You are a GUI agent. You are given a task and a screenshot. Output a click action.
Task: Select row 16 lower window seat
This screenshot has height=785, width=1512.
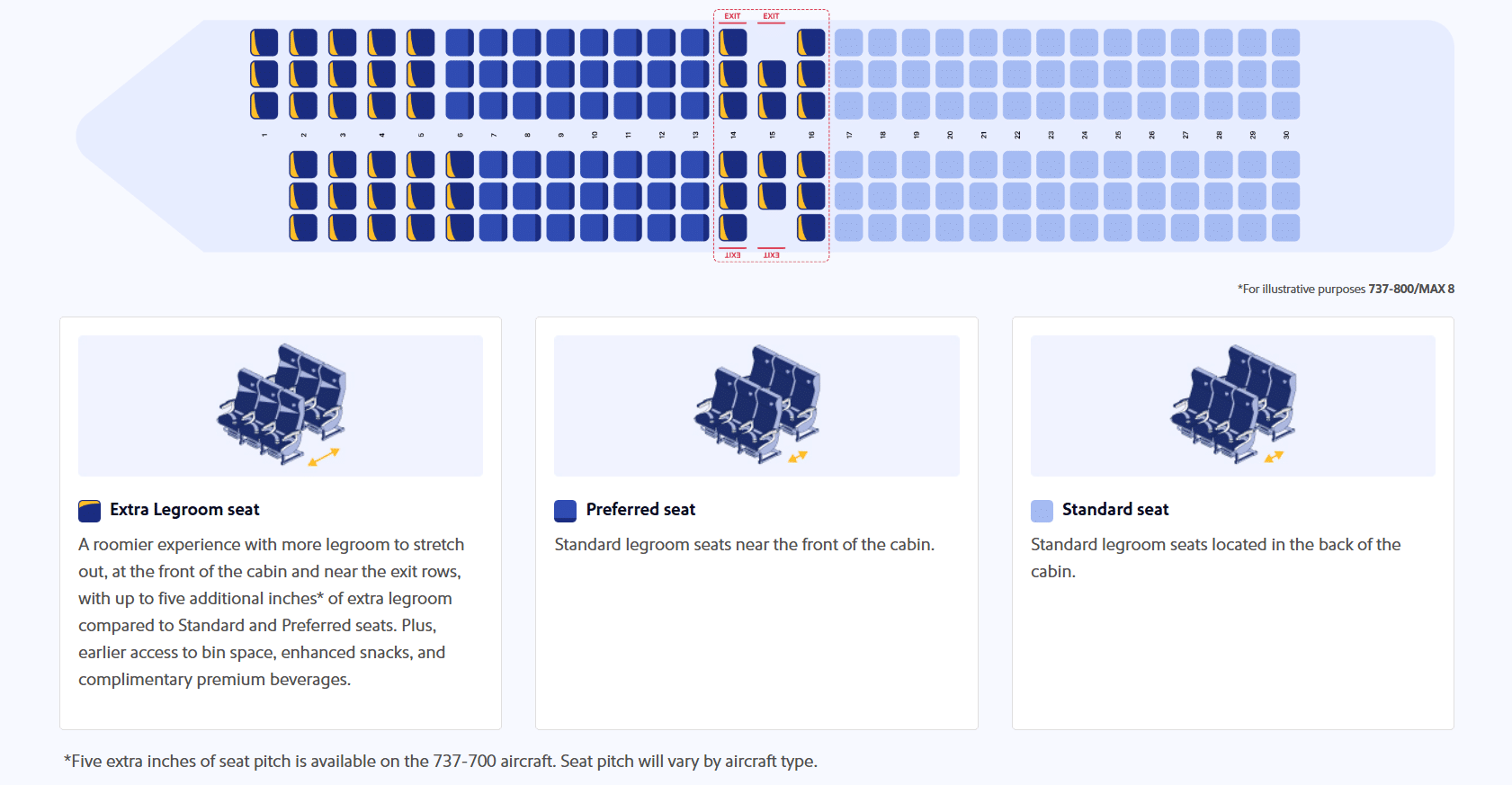(811, 227)
